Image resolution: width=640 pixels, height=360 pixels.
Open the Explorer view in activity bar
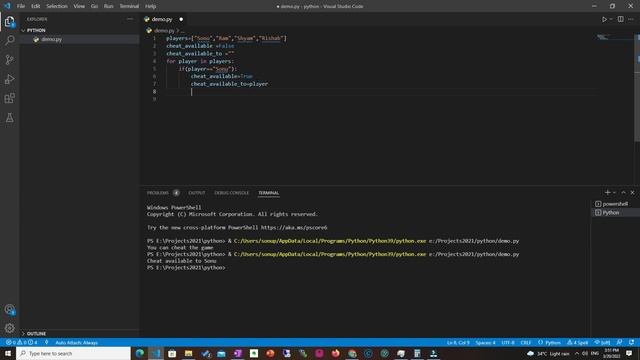[x=9, y=21]
